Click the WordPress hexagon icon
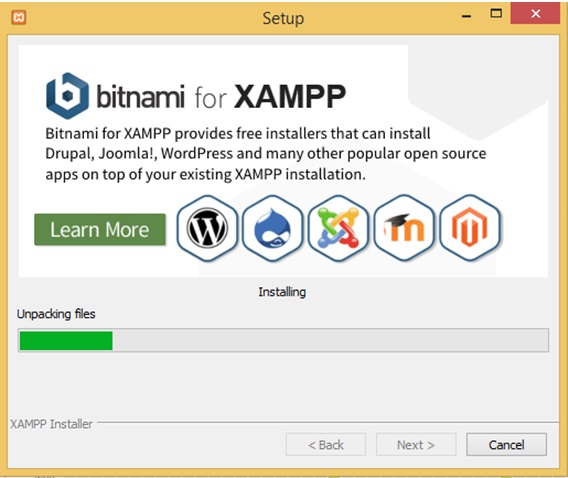Viewport: 568px width, 478px height. (x=207, y=228)
